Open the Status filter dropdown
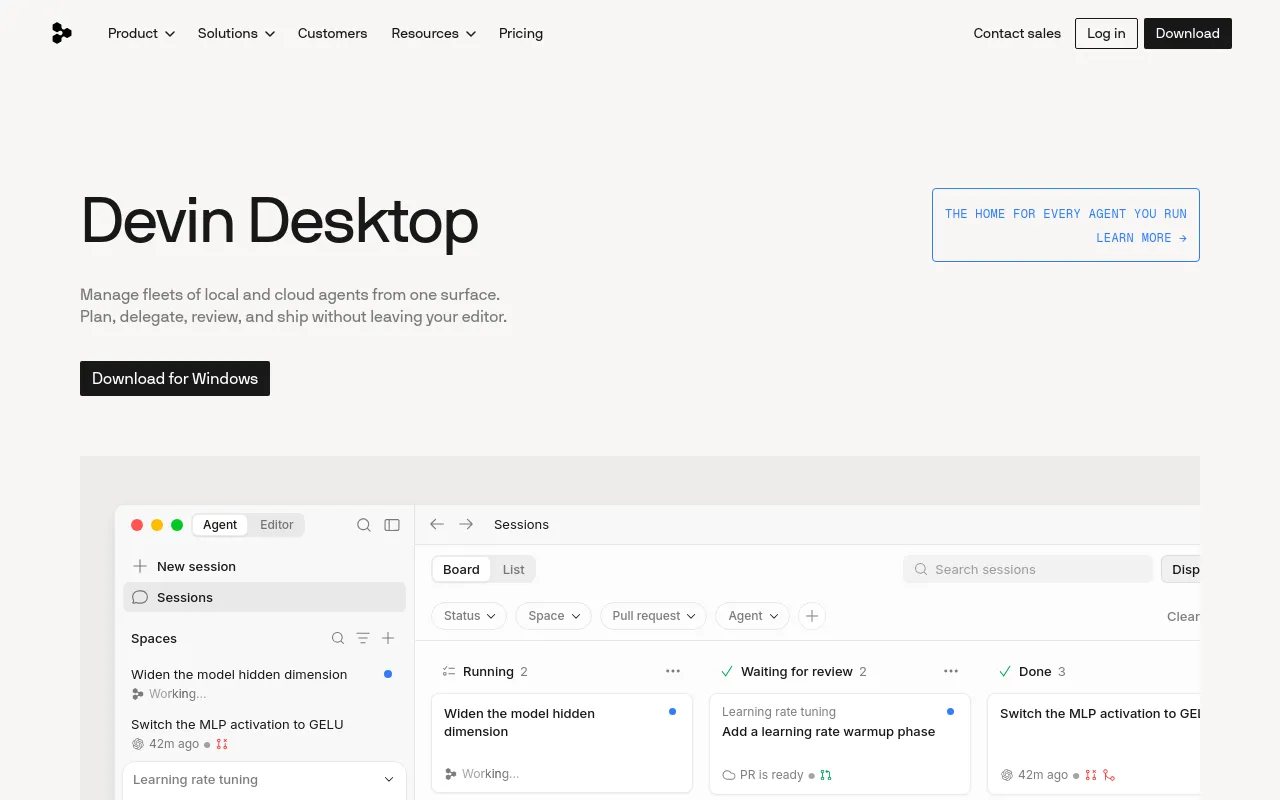 [x=469, y=616]
